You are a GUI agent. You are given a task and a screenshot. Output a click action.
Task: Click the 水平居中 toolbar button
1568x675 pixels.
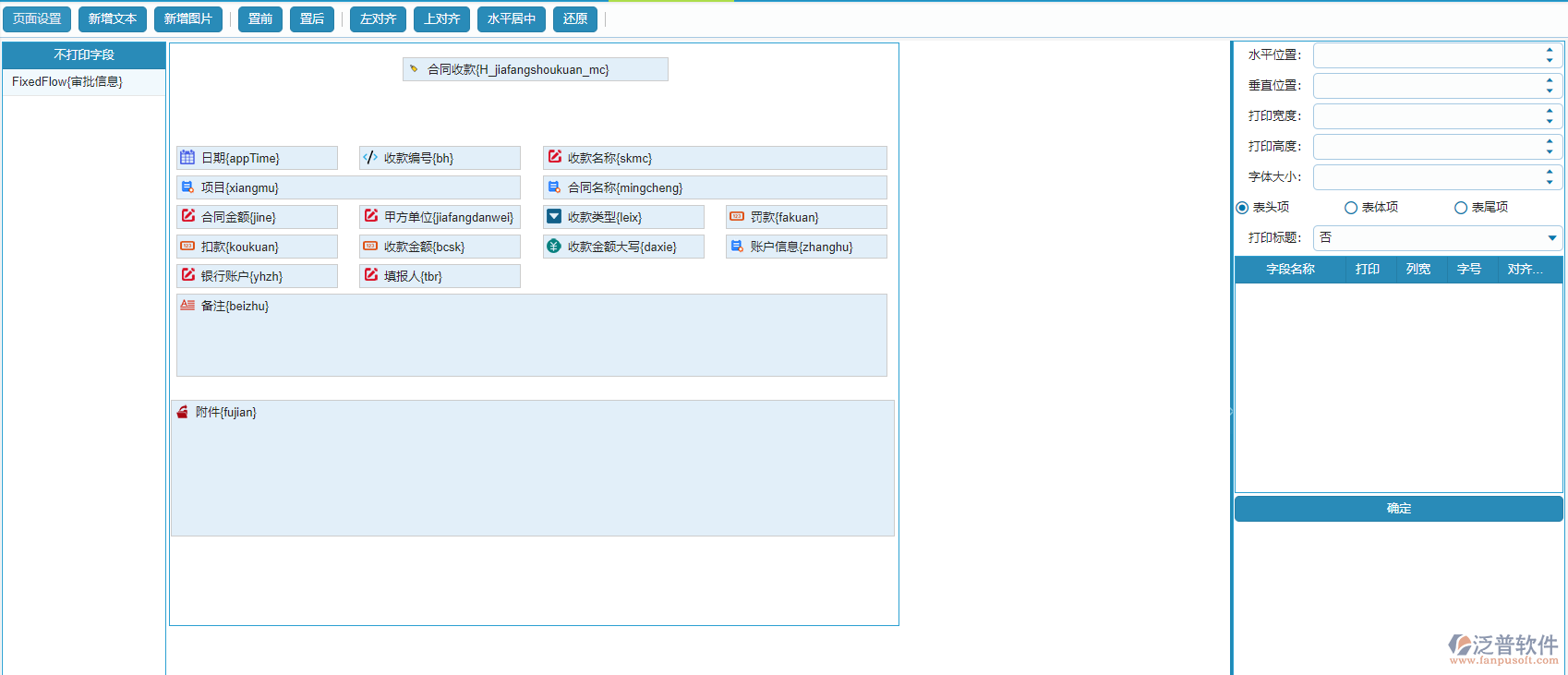tap(512, 19)
